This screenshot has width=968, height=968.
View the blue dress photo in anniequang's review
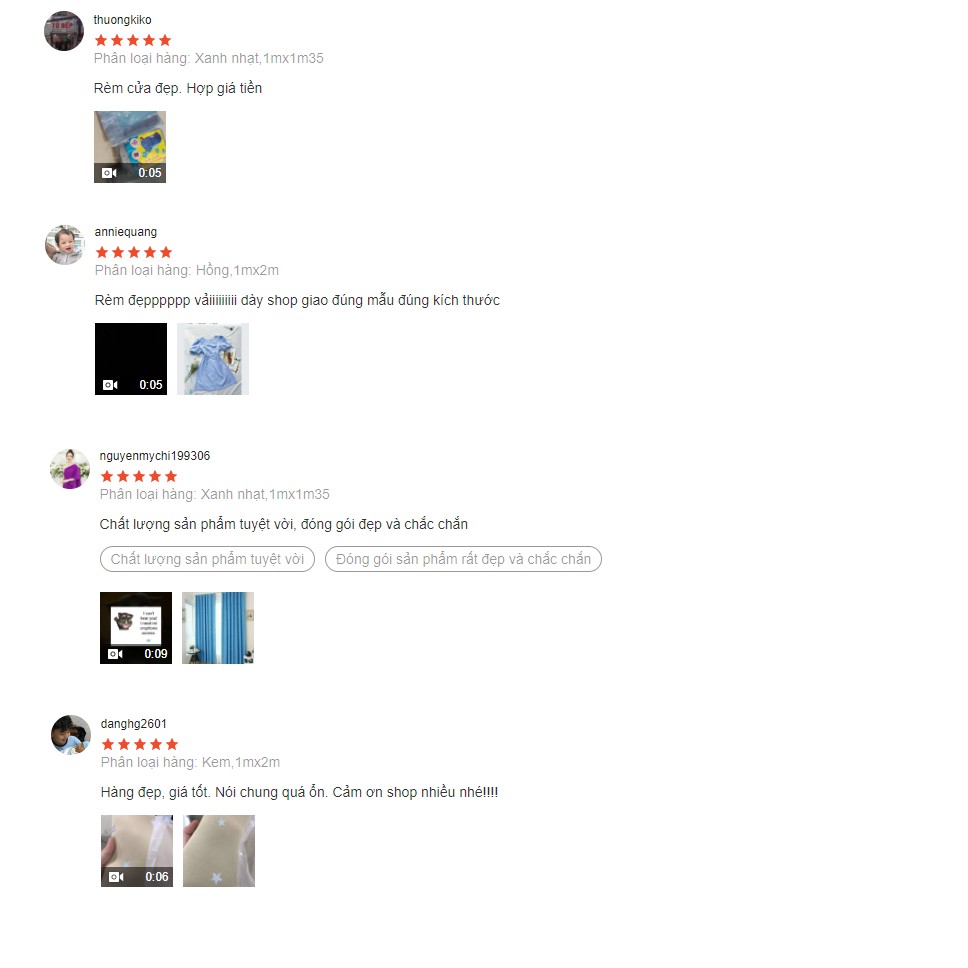pos(213,359)
